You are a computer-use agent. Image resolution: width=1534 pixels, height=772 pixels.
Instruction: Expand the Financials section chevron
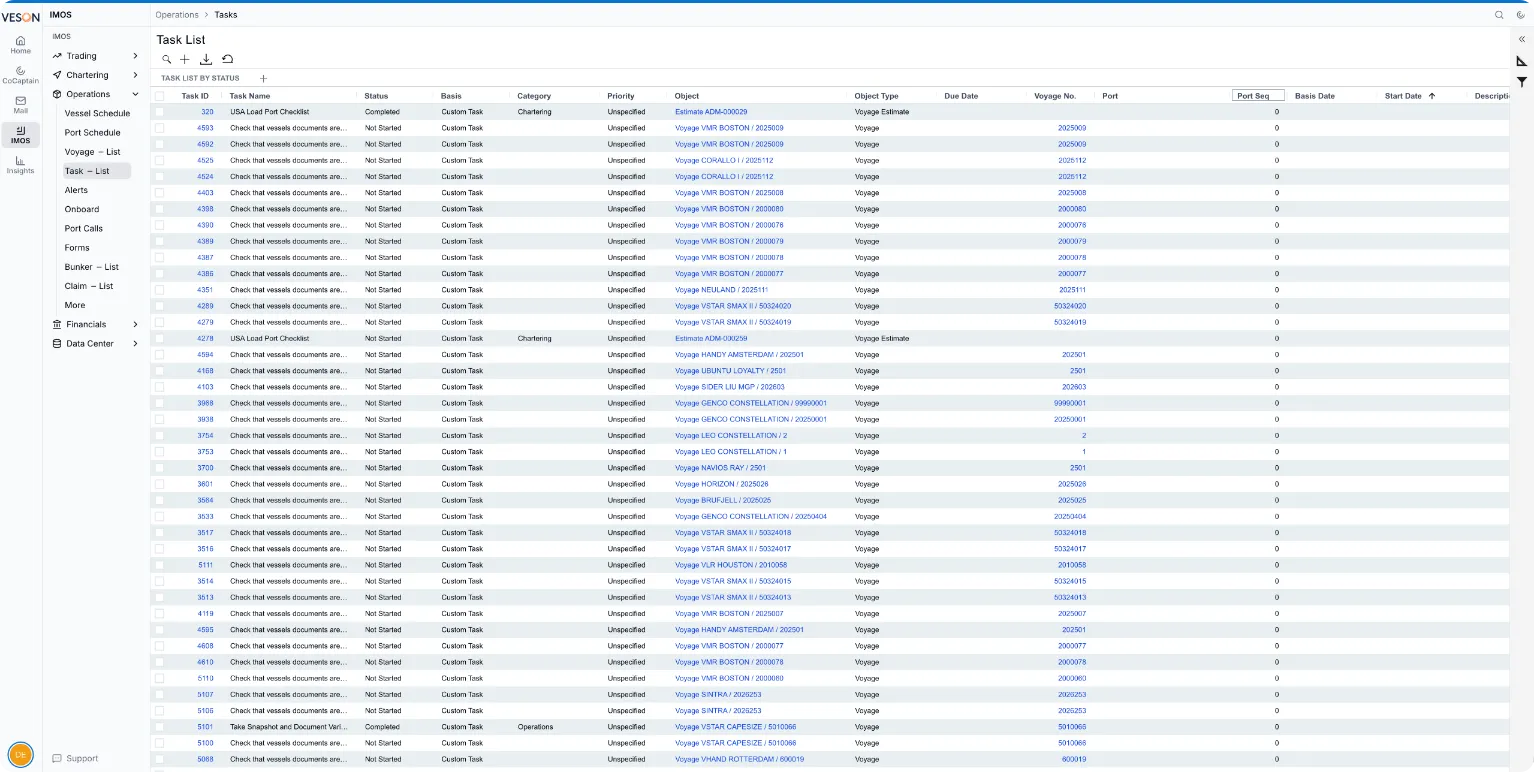135,324
